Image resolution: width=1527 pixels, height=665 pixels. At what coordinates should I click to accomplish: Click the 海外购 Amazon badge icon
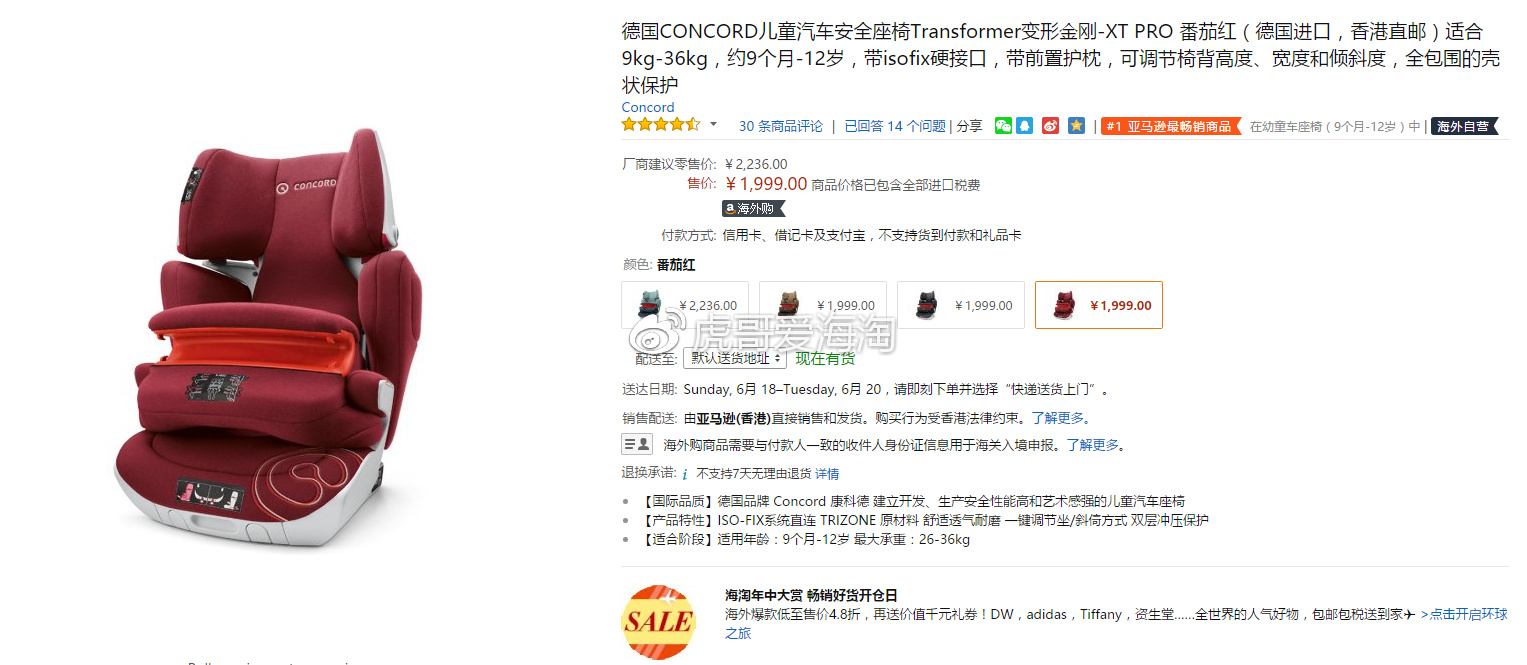(x=754, y=208)
